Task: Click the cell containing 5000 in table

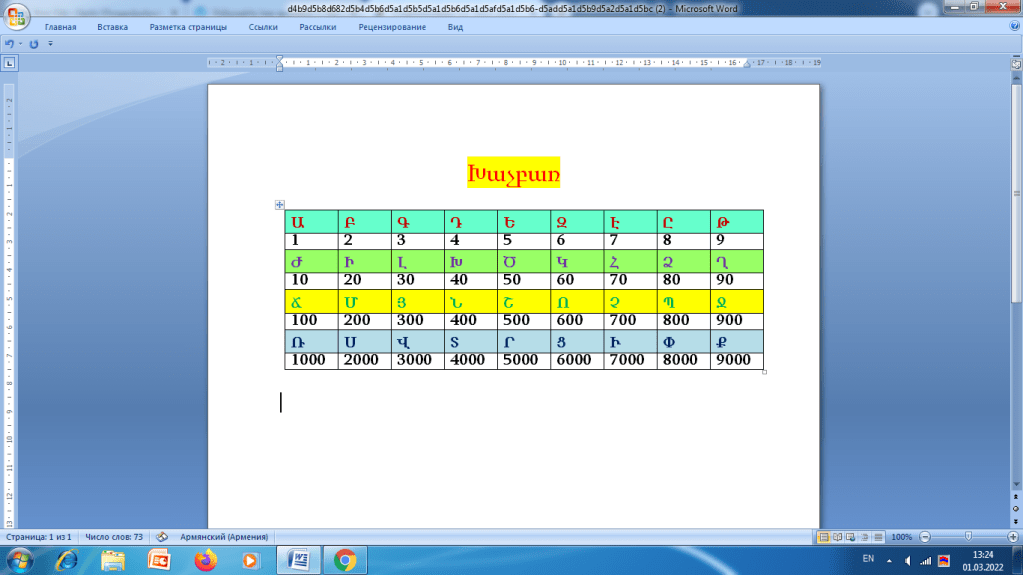Action: 523,361
